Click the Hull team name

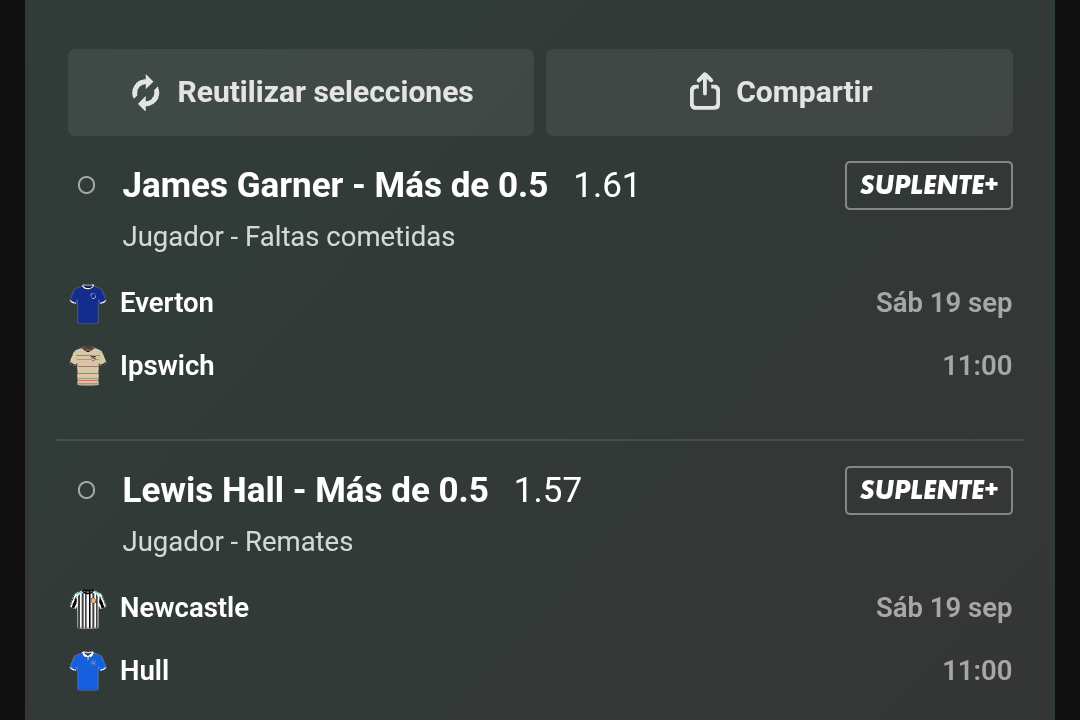tap(145, 670)
